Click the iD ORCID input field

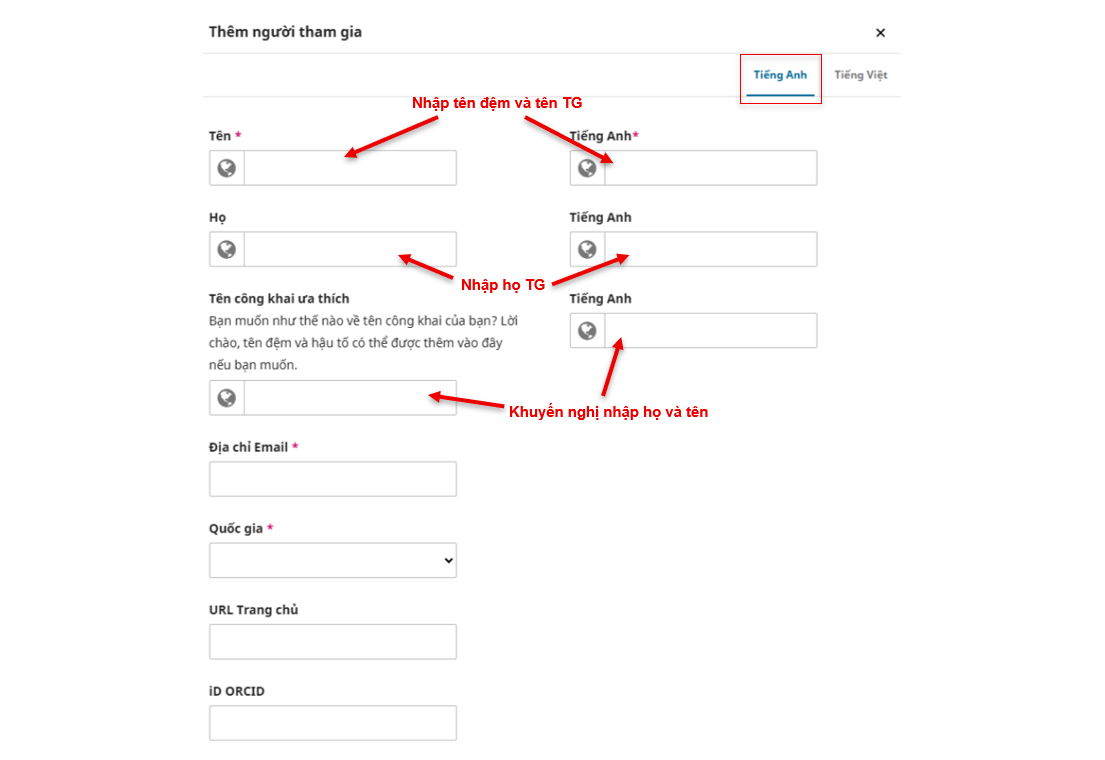(x=333, y=723)
